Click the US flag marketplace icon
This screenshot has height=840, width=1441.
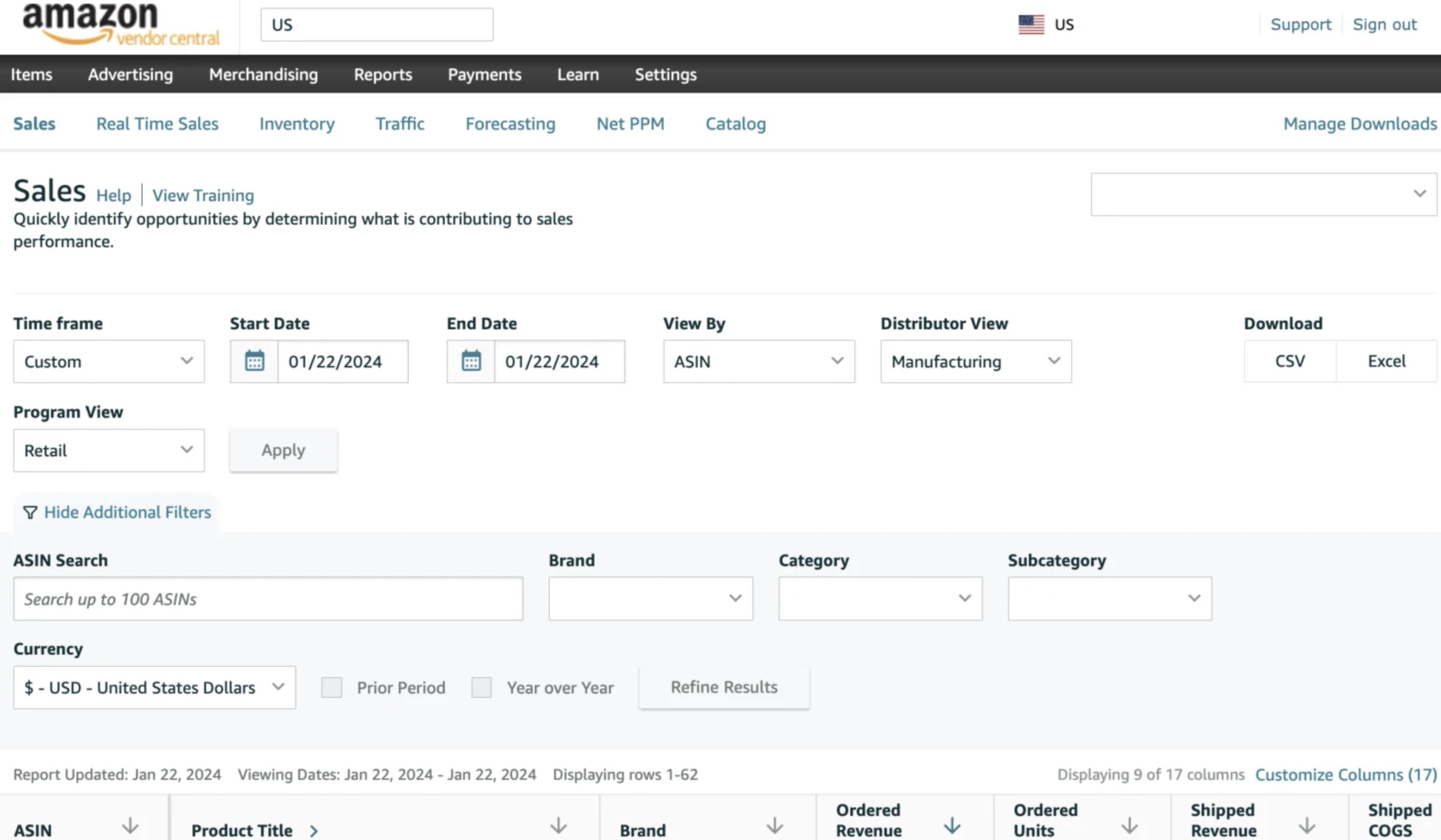1030,24
